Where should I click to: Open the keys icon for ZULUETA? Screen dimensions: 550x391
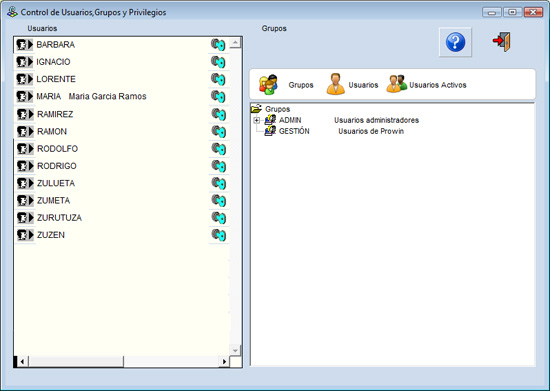[219, 183]
